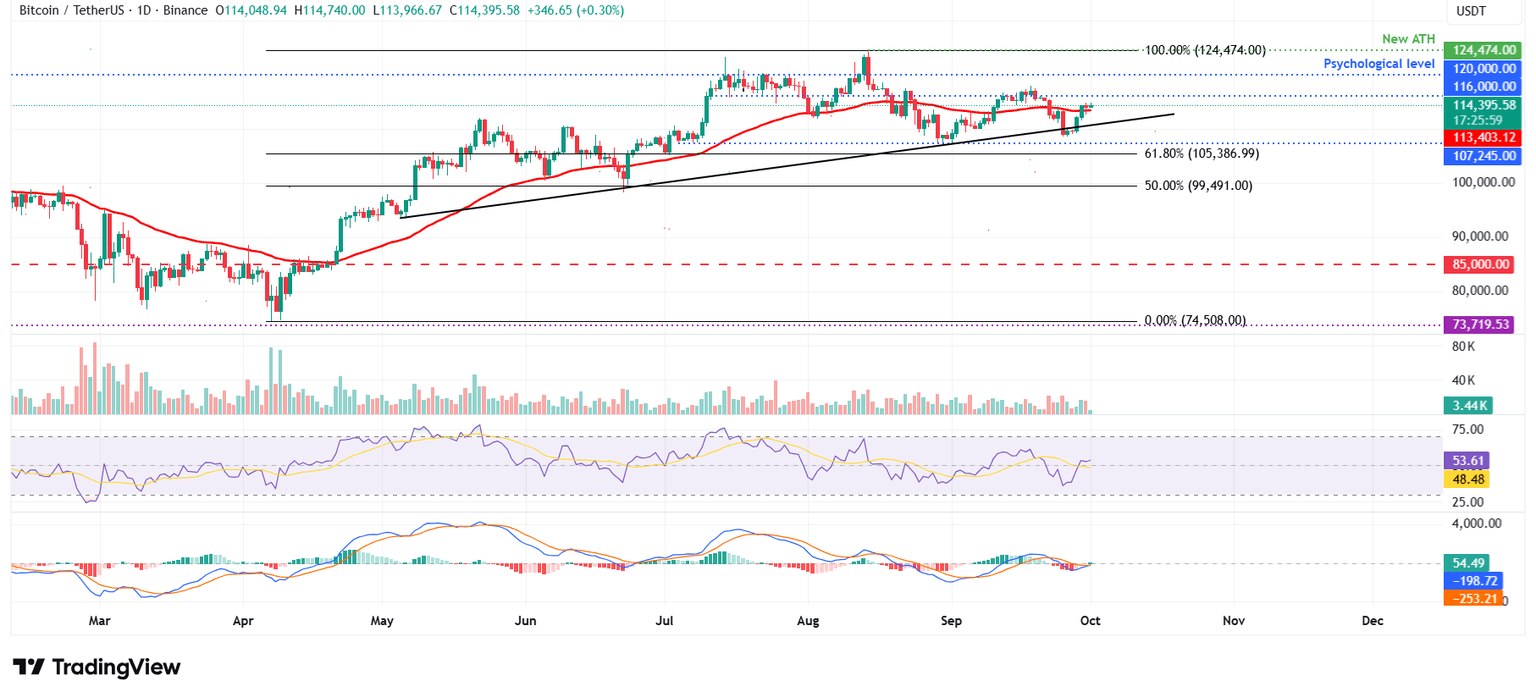Open the symbol Bitcoin / TetherUS

(x=73, y=10)
